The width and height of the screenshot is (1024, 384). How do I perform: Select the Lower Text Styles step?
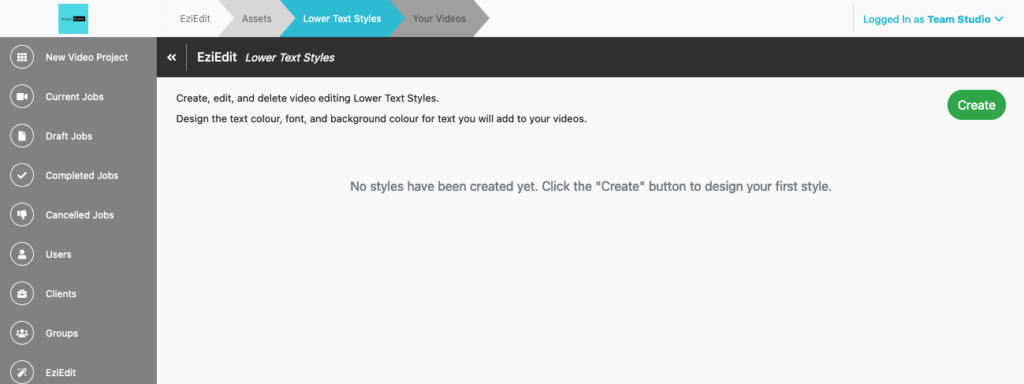point(342,19)
